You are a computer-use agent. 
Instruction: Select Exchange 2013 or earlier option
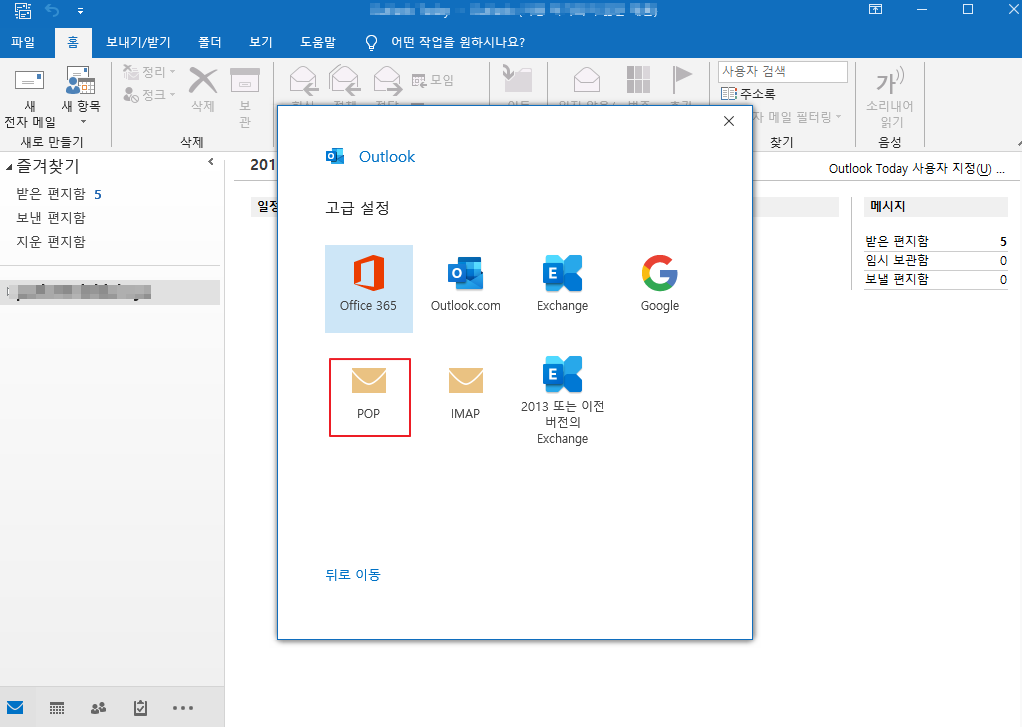click(562, 400)
